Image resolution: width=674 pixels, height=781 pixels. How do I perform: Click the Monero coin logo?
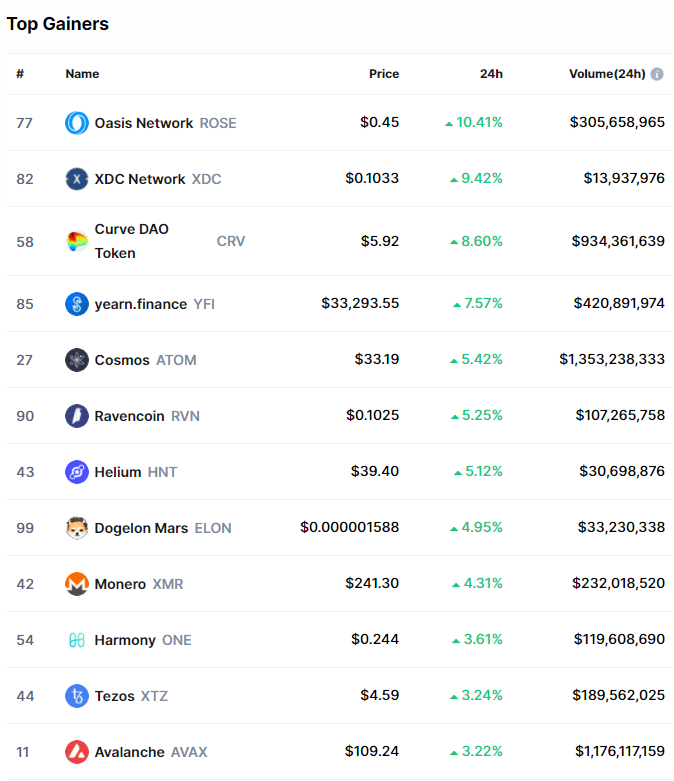click(x=77, y=584)
